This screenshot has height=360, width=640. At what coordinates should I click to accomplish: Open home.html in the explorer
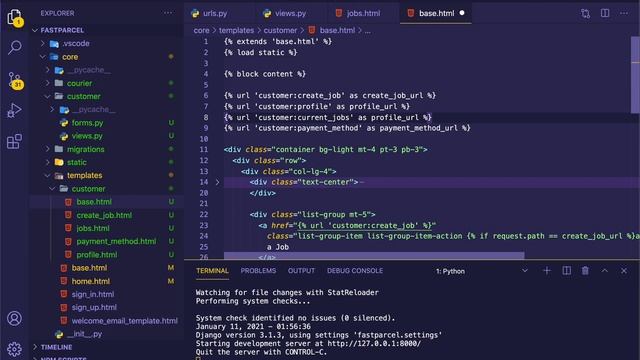pos(91,281)
